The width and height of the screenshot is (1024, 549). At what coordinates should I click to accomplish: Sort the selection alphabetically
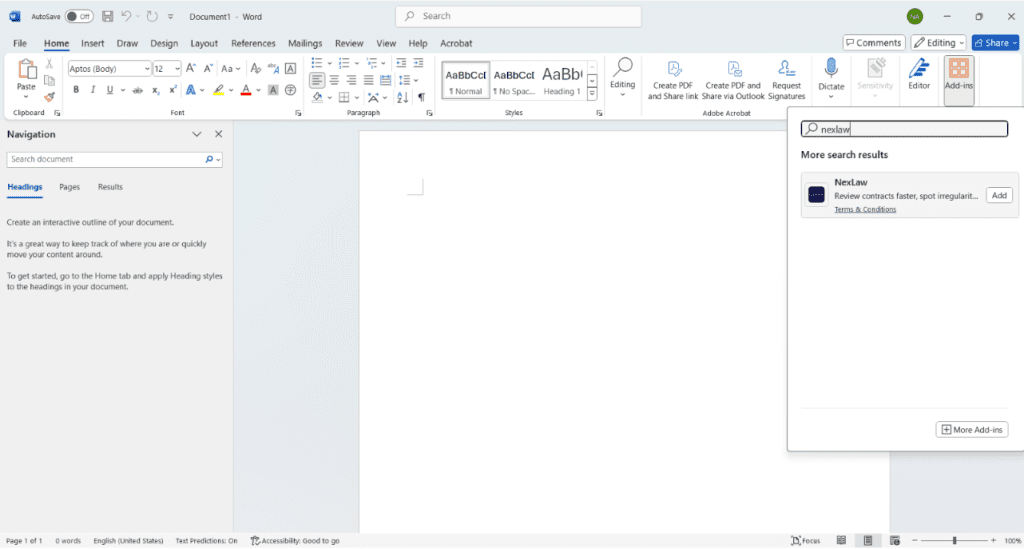pyautogui.click(x=402, y=97)
